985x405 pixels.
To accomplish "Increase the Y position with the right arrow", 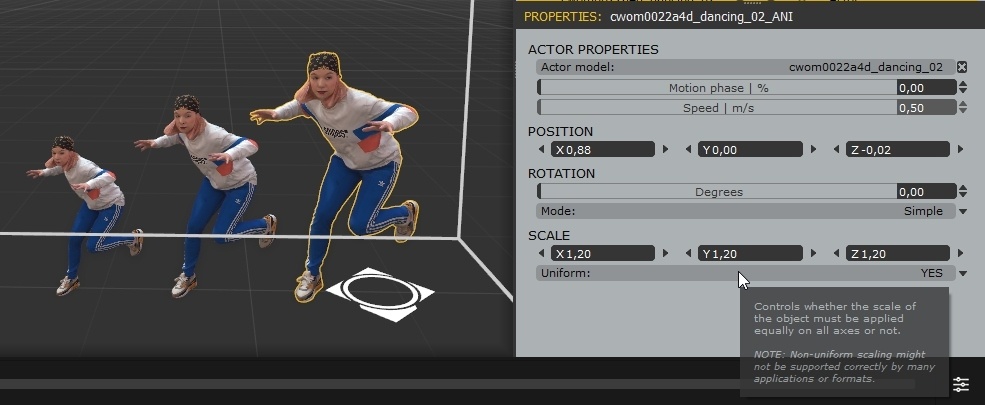I will (814, 149).
